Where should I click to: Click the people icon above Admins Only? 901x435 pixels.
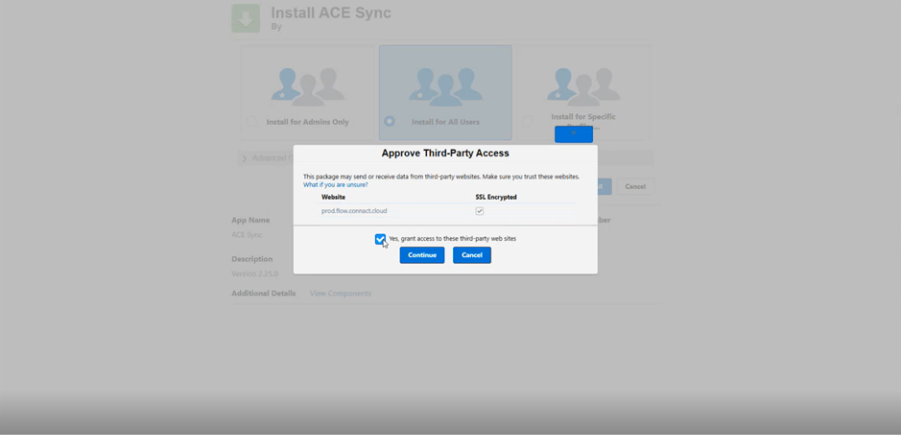point(307,87)
